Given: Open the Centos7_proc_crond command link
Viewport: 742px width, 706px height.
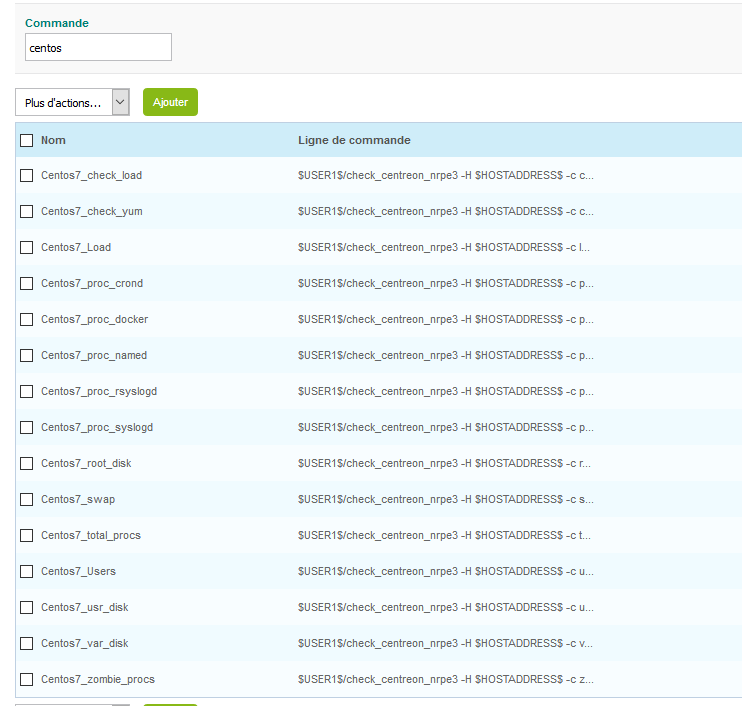Looking at the screenshot, I should (x=92, y=283).
